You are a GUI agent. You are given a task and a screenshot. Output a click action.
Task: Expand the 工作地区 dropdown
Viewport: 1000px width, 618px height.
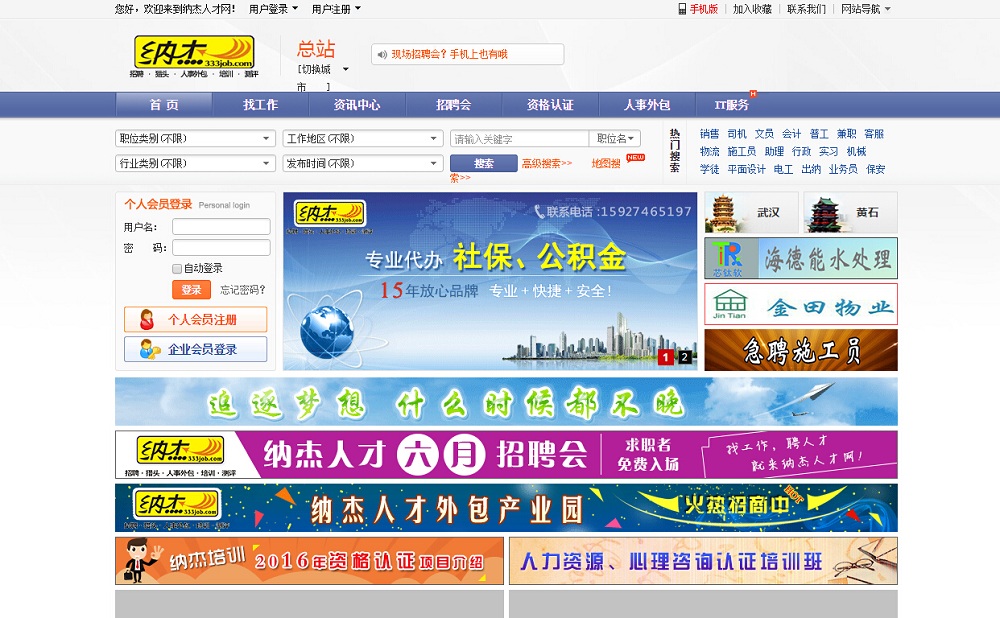point(363,138)
